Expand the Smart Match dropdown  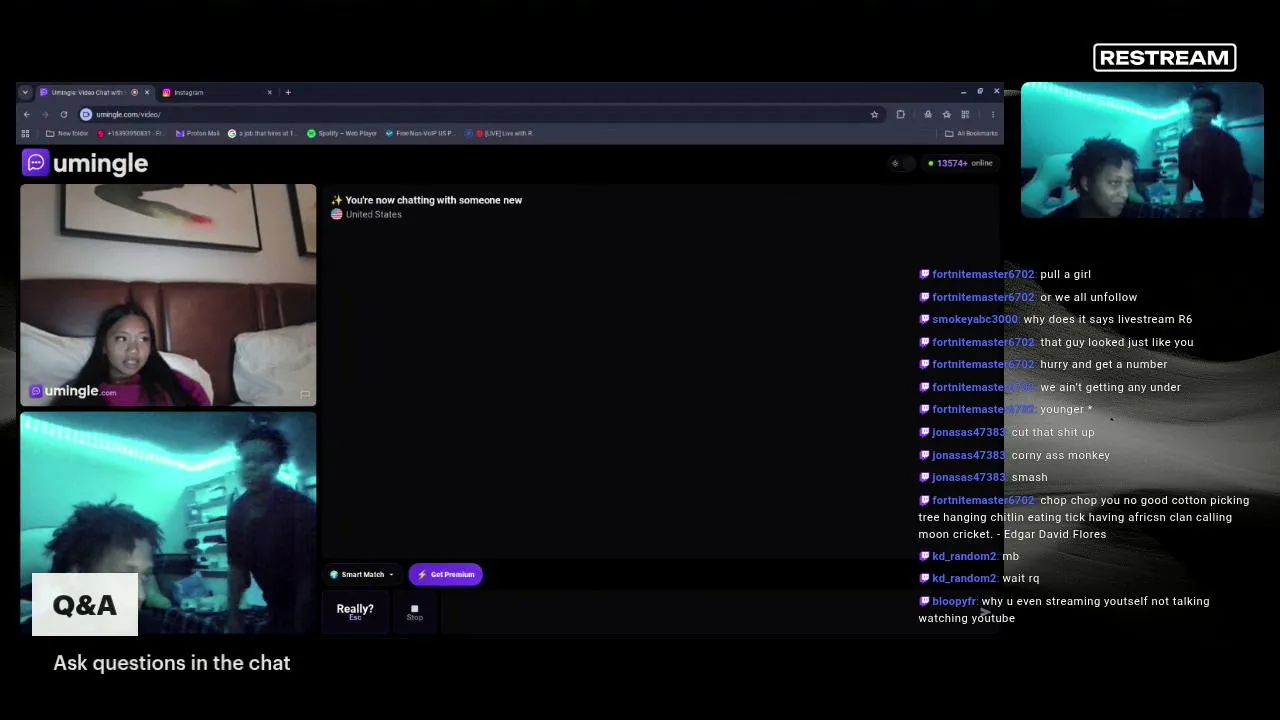click(362, 574)
